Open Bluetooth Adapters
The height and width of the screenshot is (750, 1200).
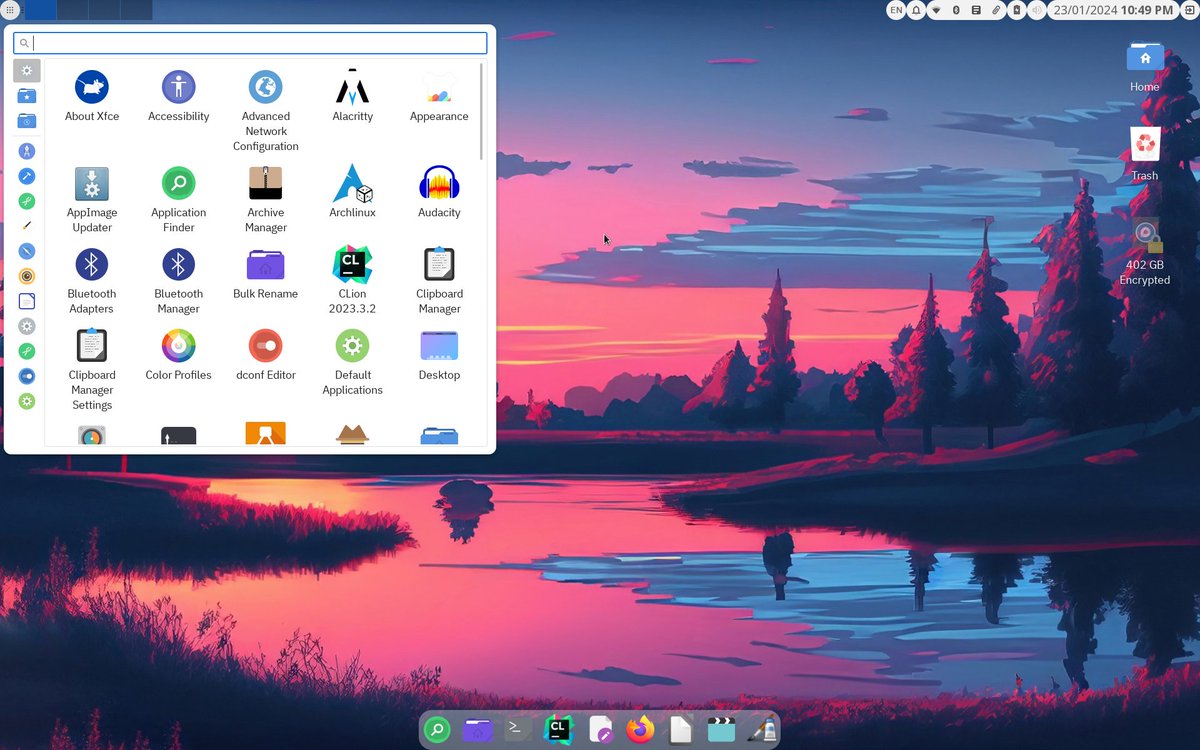click(x=92, y=281)
